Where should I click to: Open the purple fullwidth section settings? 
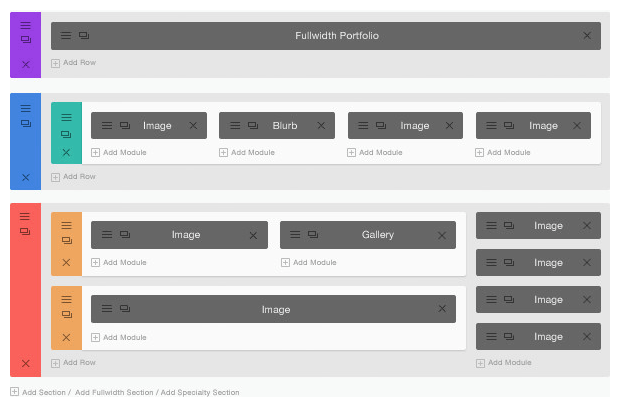tap(26, 25)
